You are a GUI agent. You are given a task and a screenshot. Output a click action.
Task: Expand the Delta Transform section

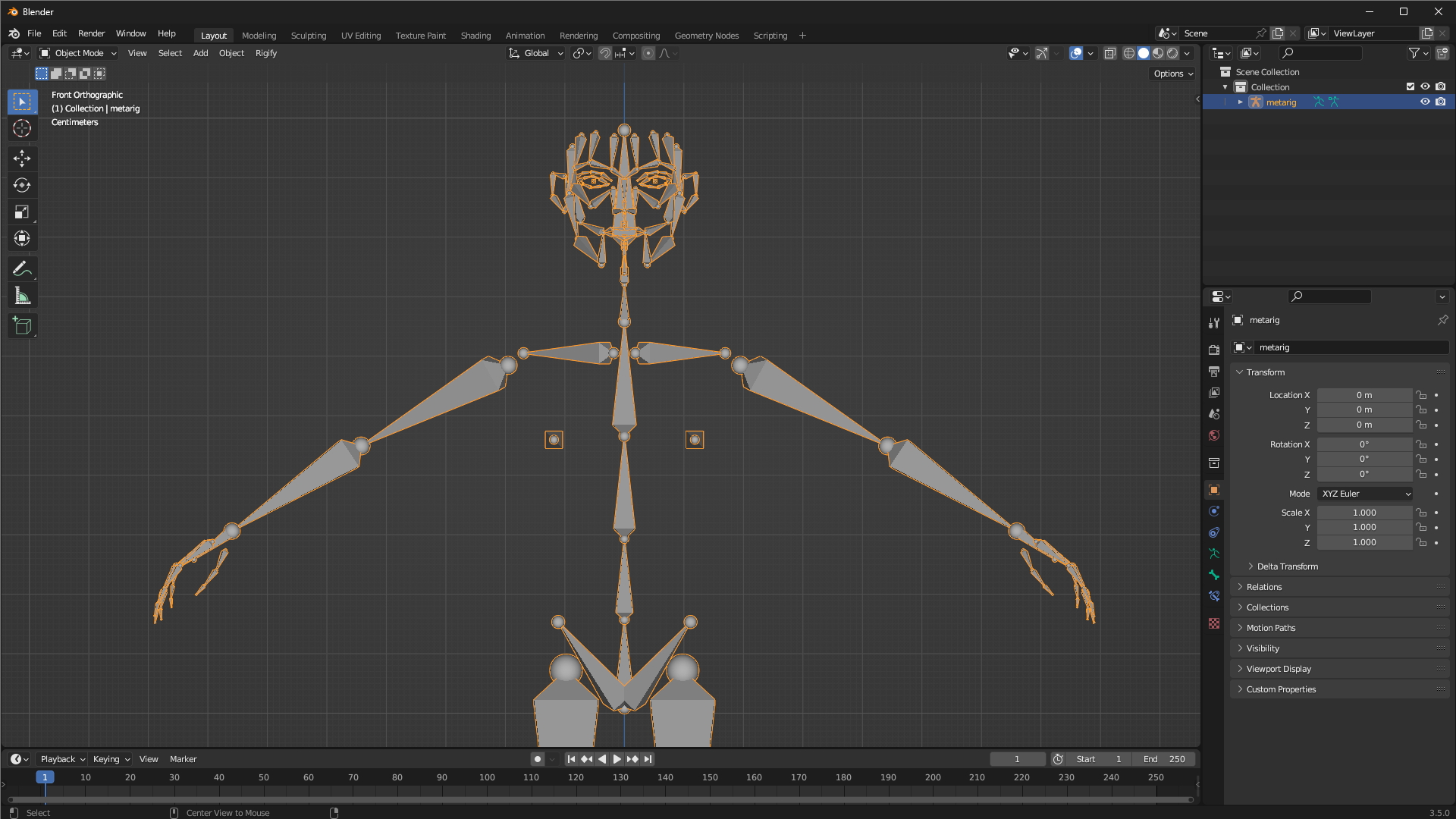tap(1287, 566)
